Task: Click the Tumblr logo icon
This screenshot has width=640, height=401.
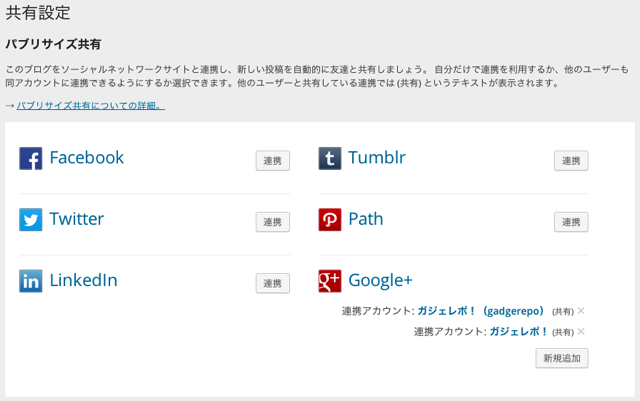Action: (330, 158)
